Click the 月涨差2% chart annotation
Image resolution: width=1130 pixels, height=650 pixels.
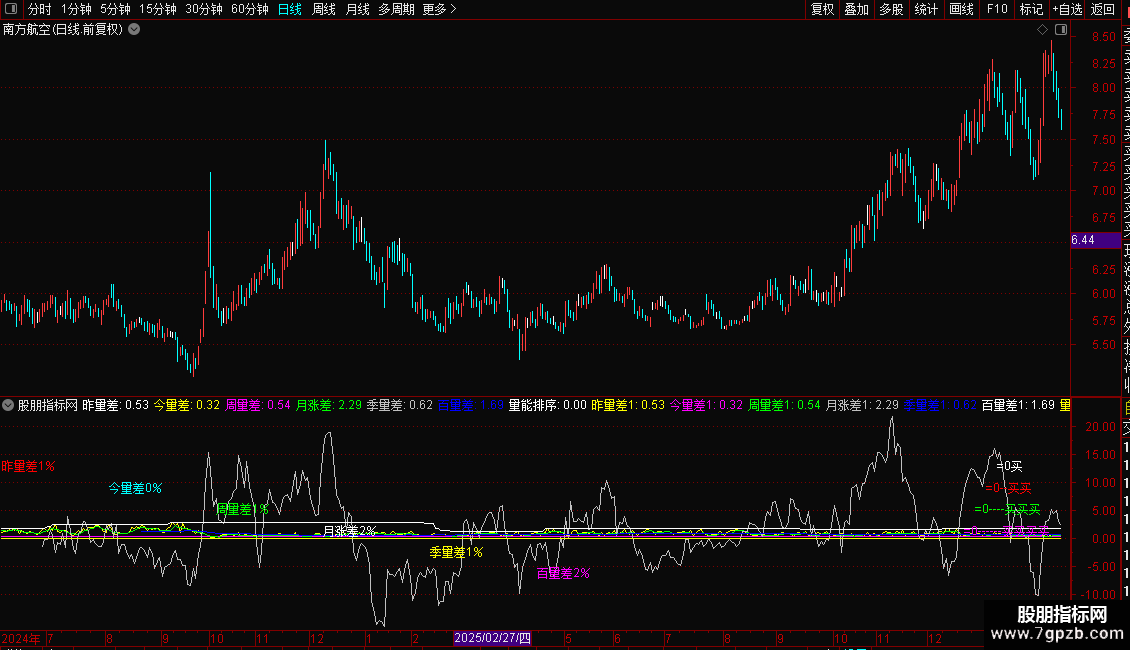click(350, 531)
